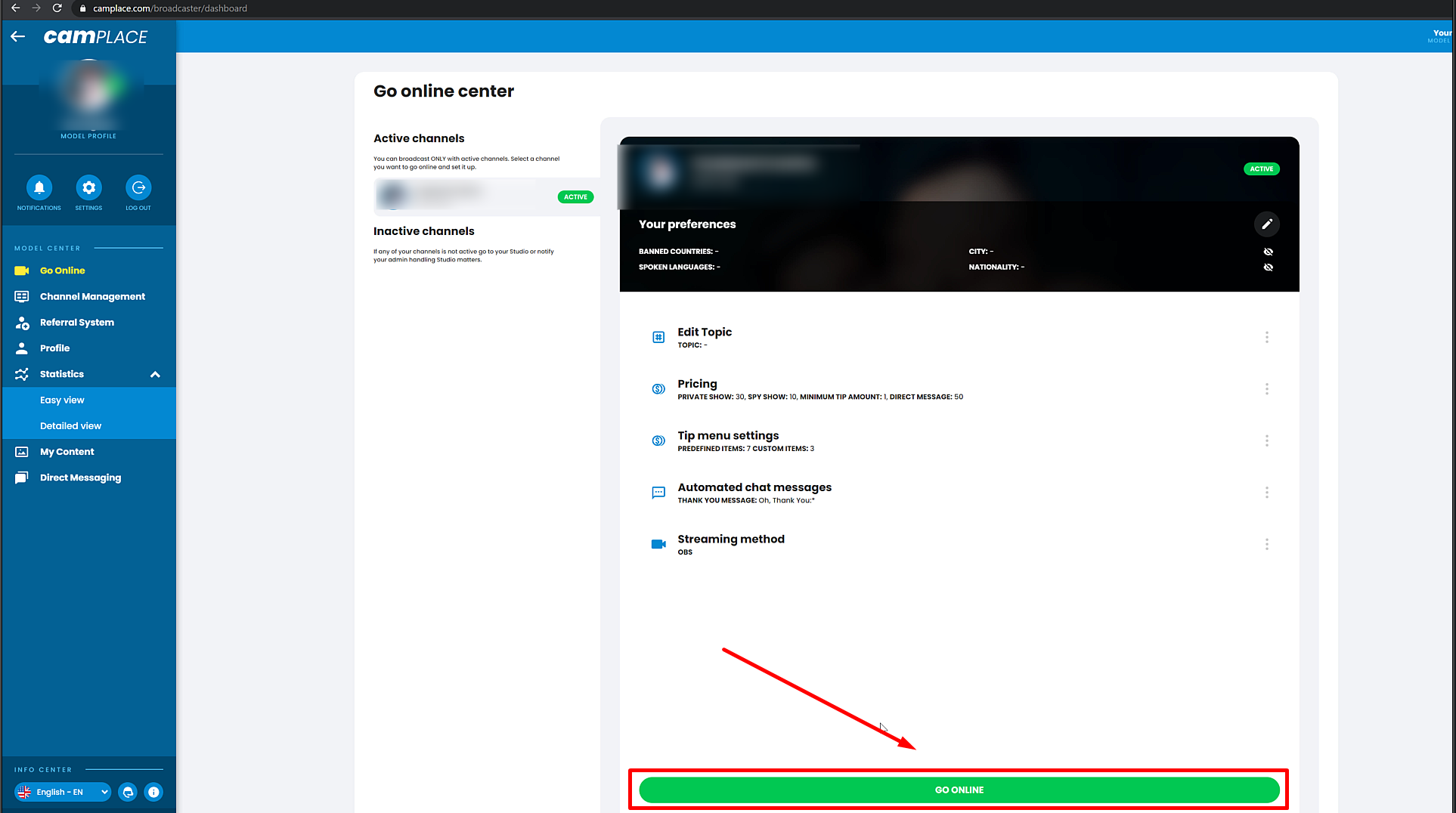Open the English - EN language dropdown
The image size is (1456, 813).
point(62,792)
